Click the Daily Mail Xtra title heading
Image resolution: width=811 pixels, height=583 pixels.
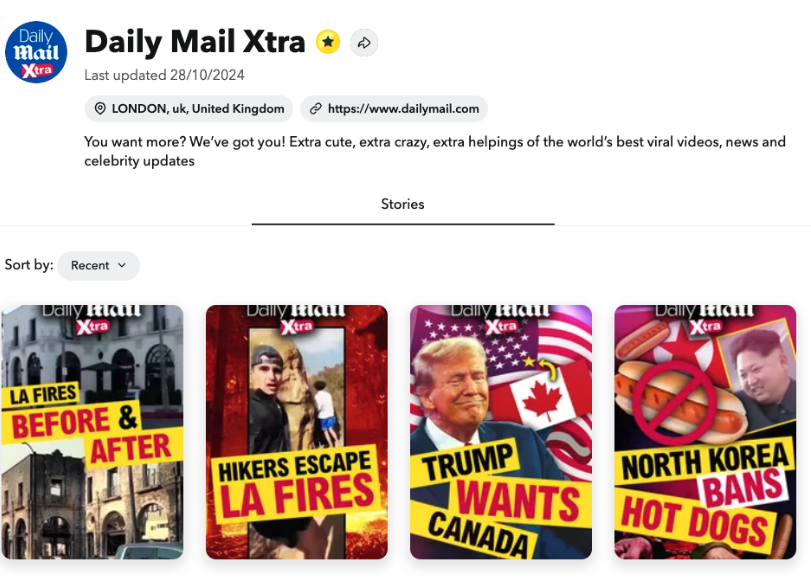click(x=195, y=41)
